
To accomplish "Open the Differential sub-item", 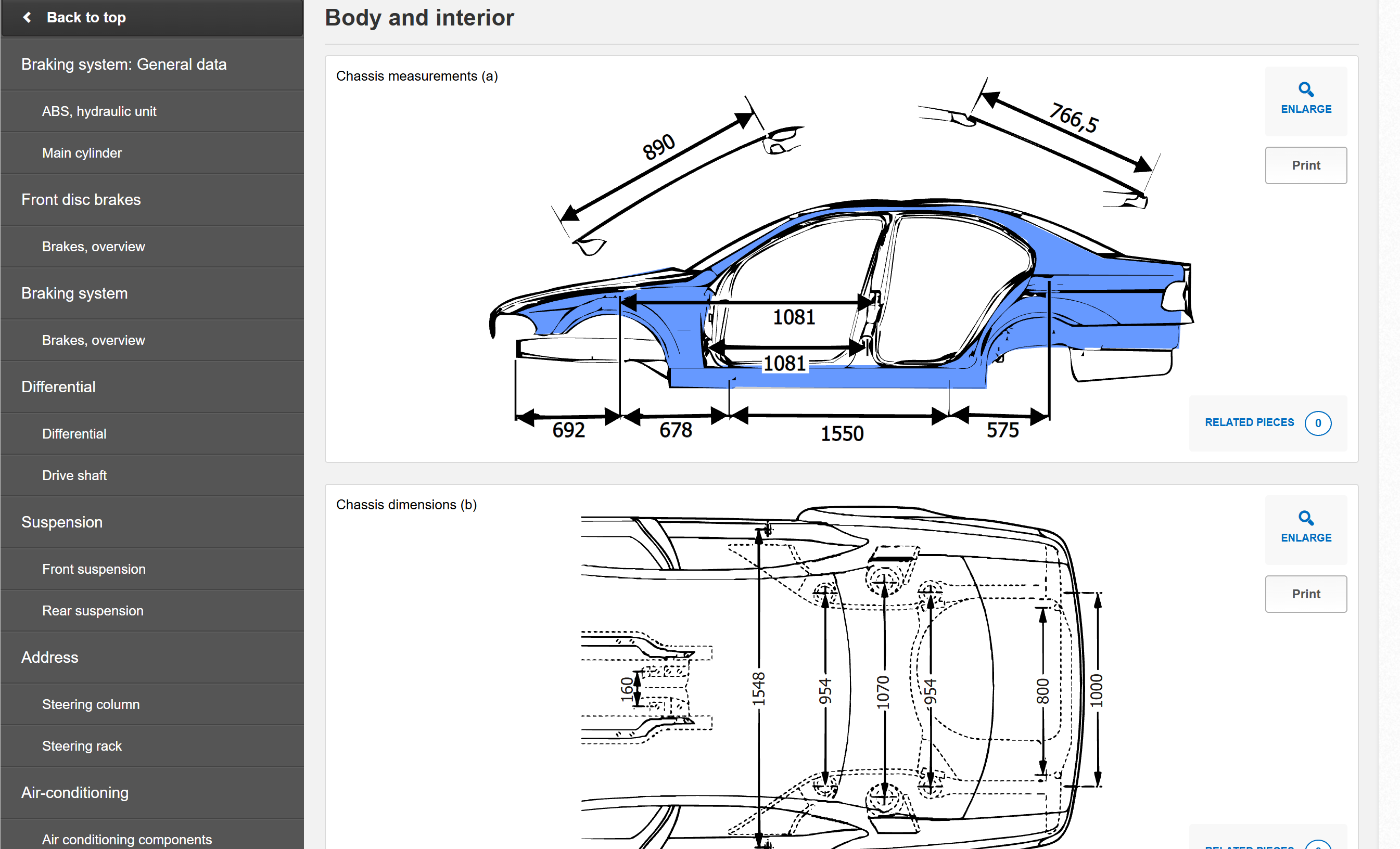I will (152, 434).
